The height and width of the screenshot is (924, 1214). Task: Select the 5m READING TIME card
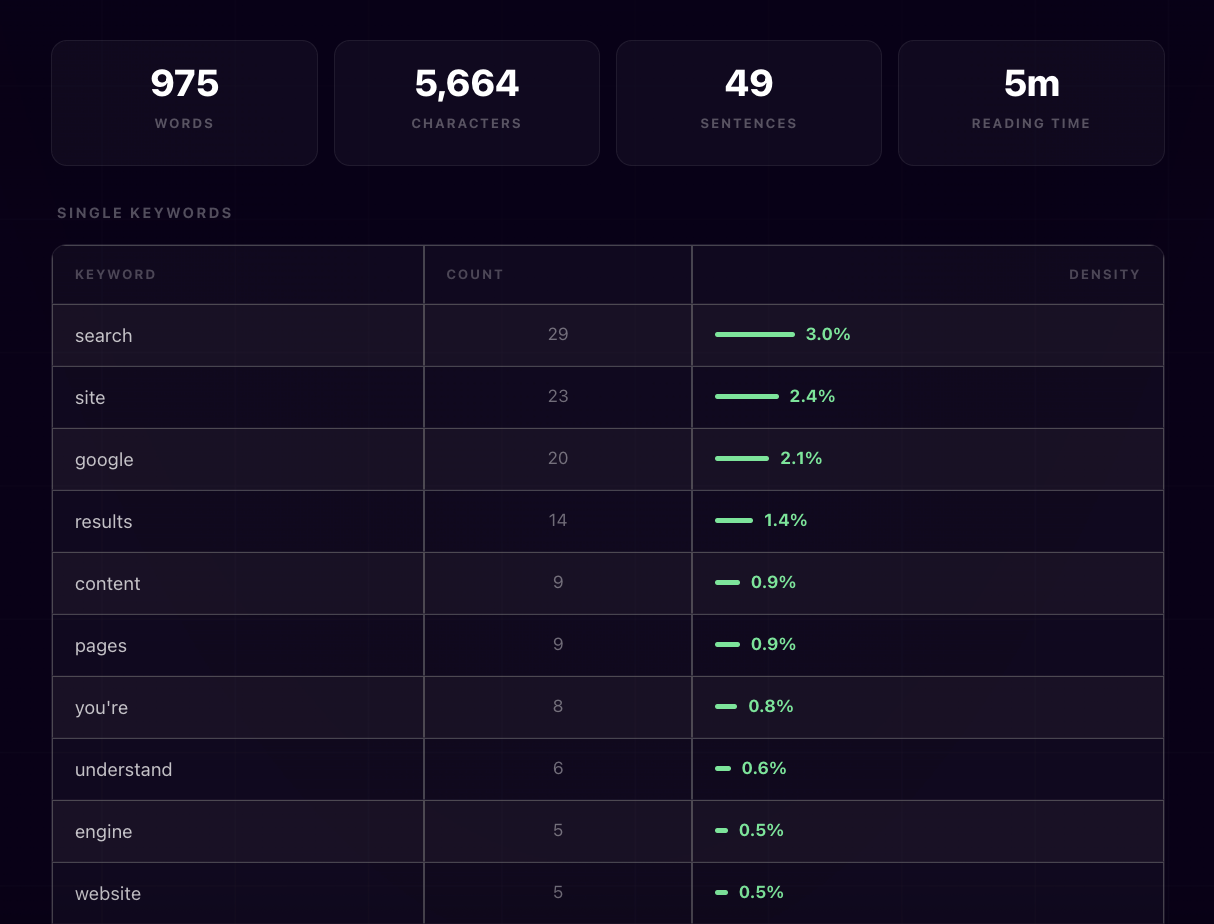(x=1031, y=102)
